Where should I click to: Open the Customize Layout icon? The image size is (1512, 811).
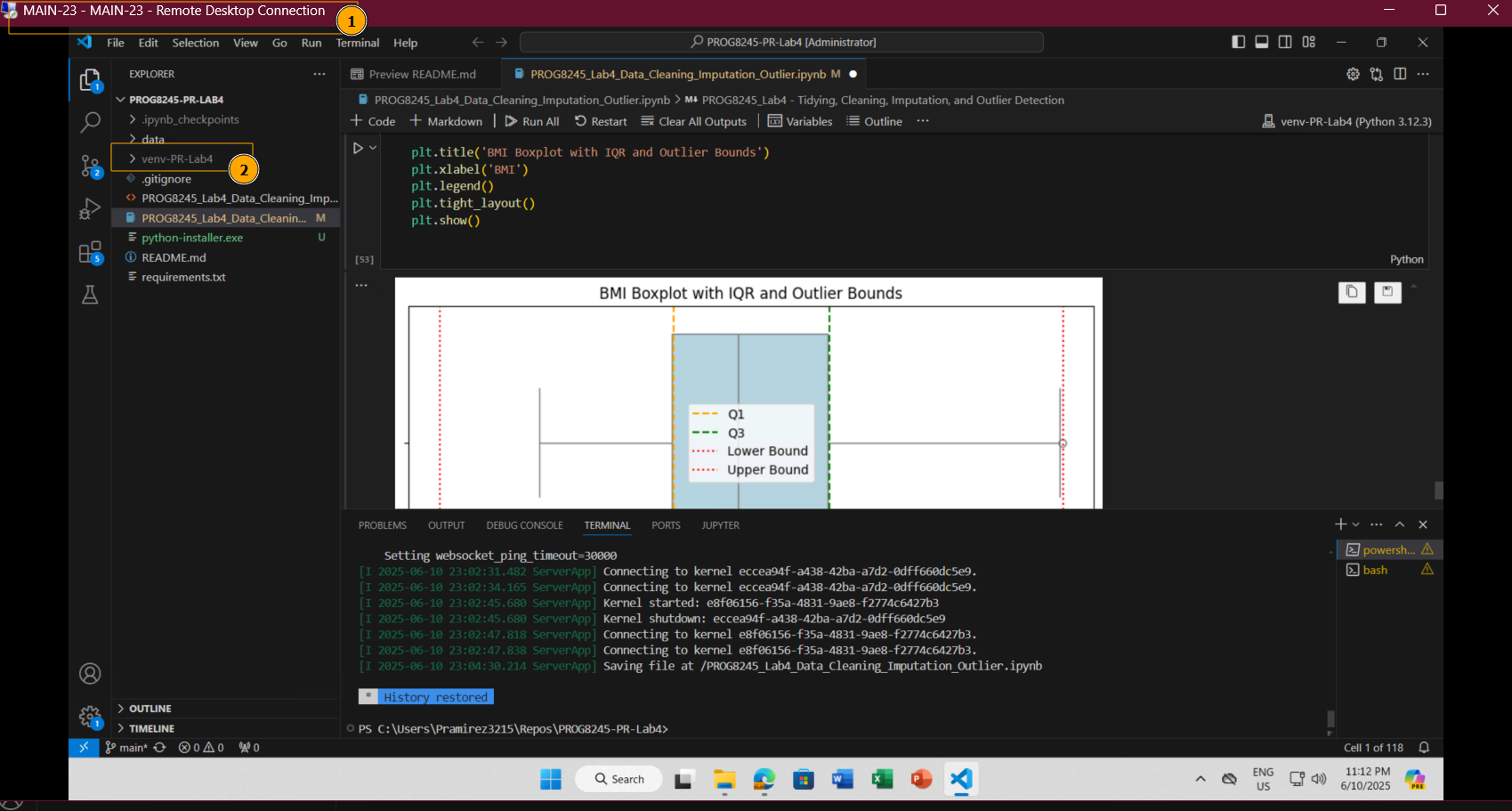(x=1308, y=42)
